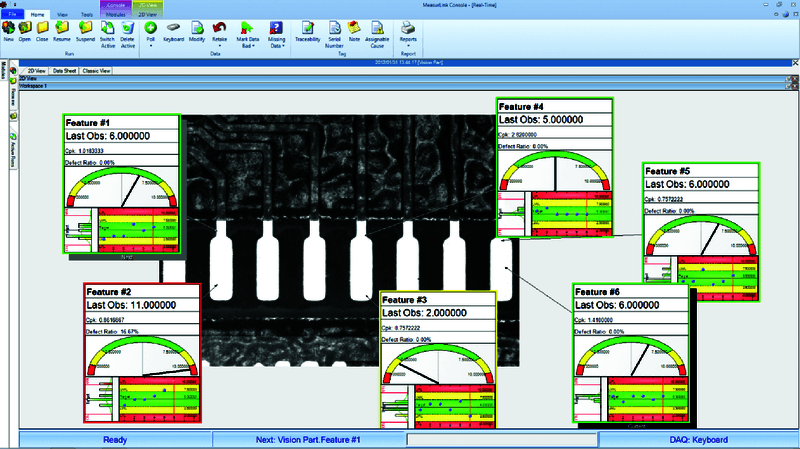Click 'Last Obs: 2.000000' on Feature #3

click(424, 313)
